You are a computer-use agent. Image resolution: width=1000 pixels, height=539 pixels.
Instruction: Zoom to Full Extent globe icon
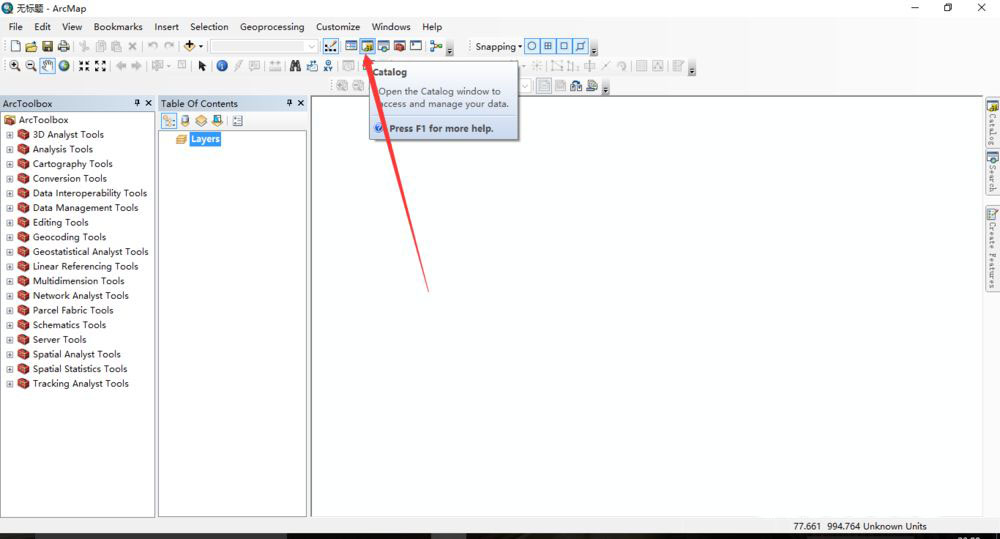coord(64,66)
